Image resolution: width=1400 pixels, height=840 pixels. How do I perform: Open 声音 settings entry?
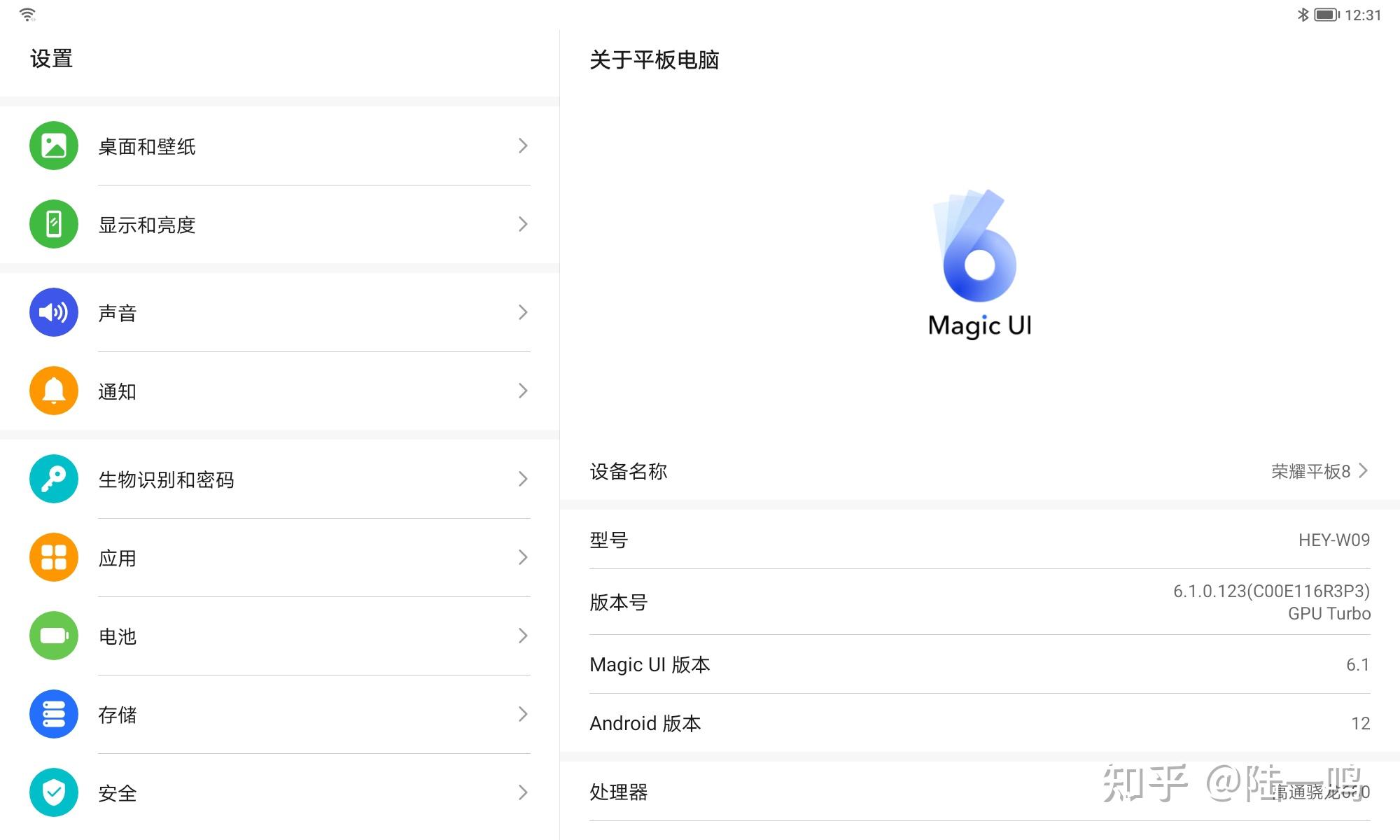[280, 312]
